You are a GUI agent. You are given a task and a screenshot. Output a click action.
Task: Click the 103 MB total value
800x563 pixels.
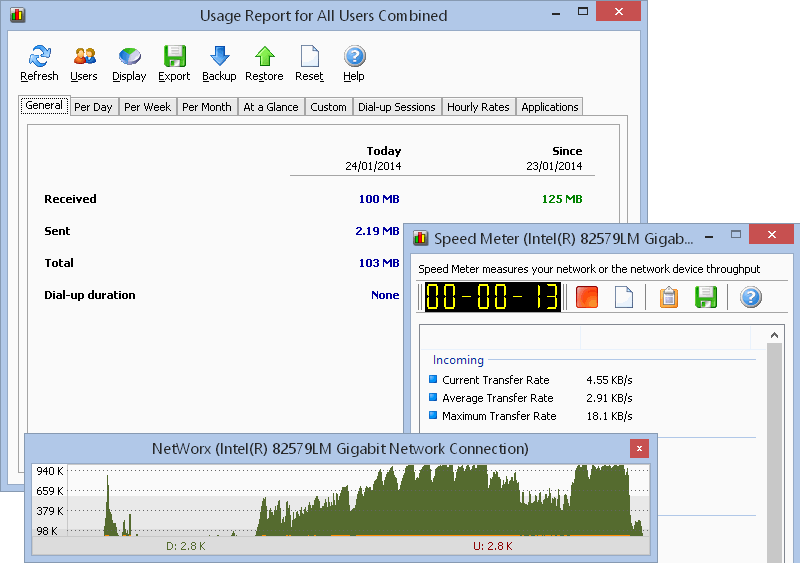click(x=379, y=263)
